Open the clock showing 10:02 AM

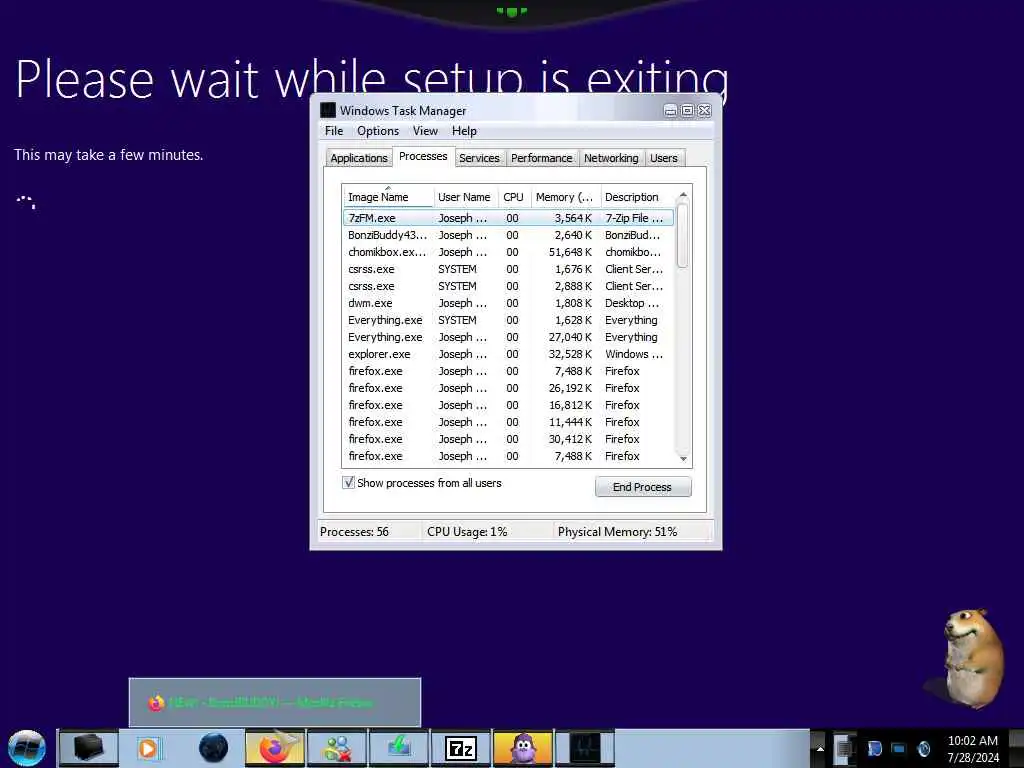pyautogui.click(x=972, y=749)
